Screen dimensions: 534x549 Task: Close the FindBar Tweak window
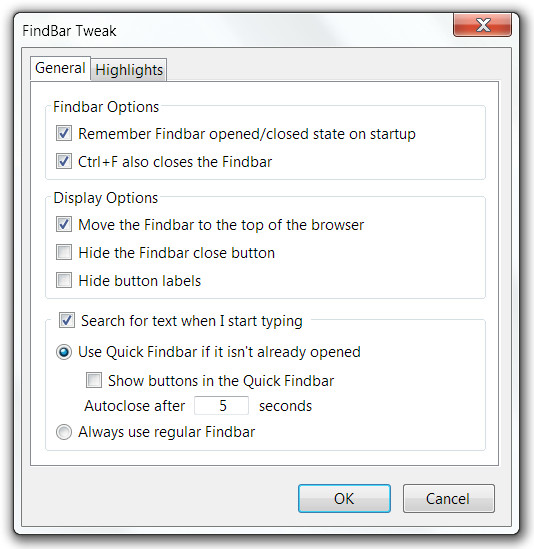[x=483, y=25]
